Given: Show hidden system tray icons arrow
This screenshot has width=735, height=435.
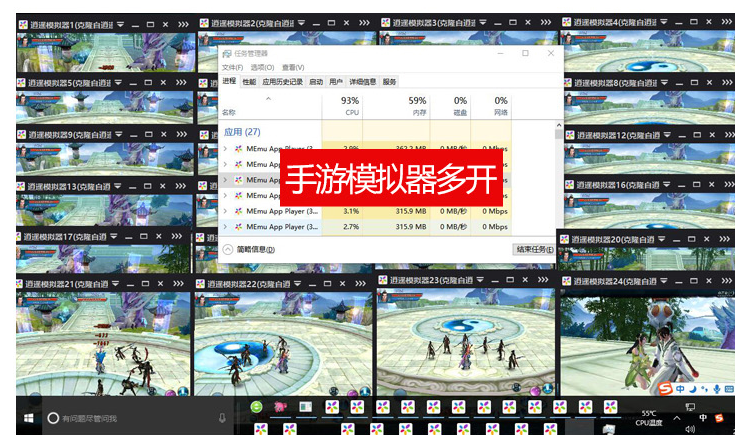Looking at the screenshot, I should coord(676,418).
